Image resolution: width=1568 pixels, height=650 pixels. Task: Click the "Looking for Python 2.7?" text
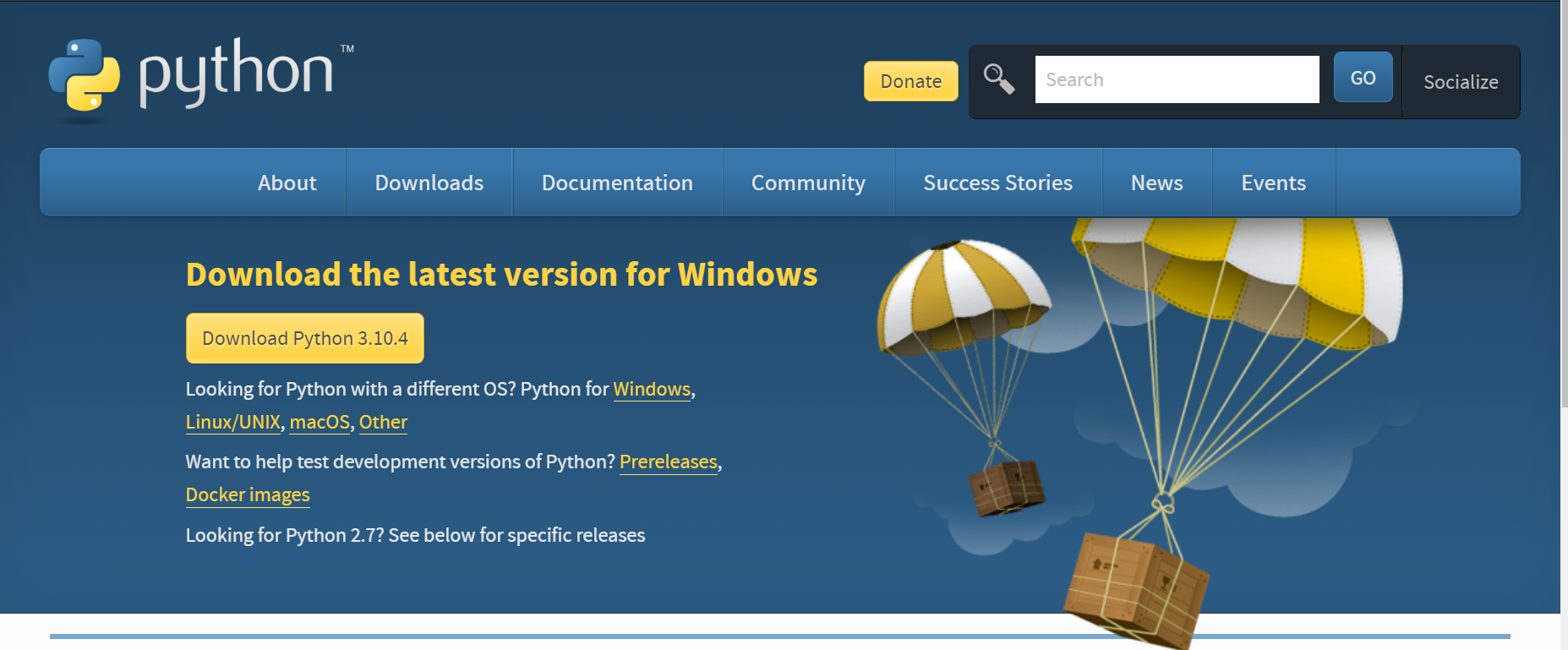click(x=415, y=535)
